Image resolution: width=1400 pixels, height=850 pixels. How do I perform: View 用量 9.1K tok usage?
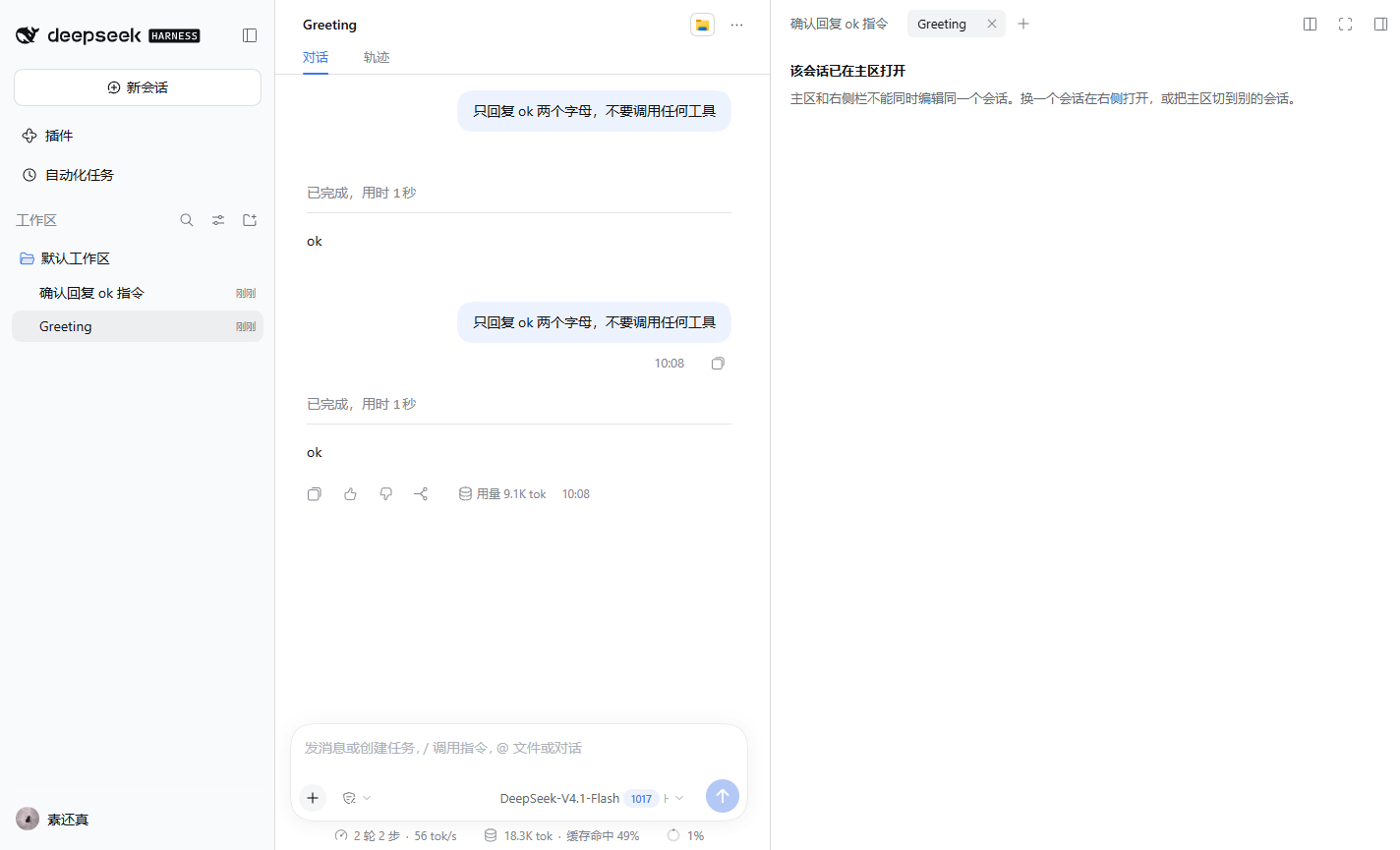point(502,494)
